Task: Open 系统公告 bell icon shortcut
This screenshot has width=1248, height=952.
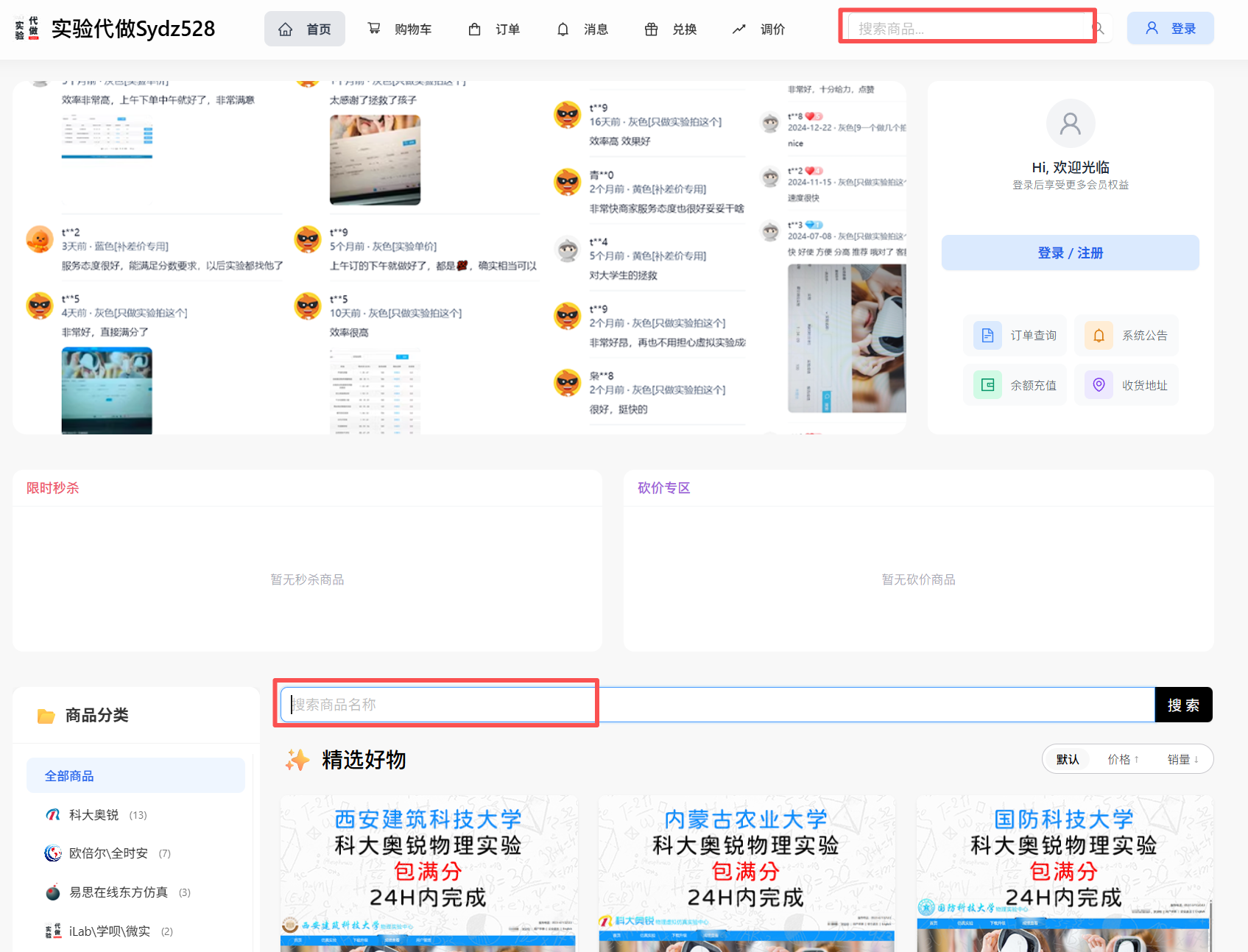Action: pyautogui.click(x=1099, y=336)
